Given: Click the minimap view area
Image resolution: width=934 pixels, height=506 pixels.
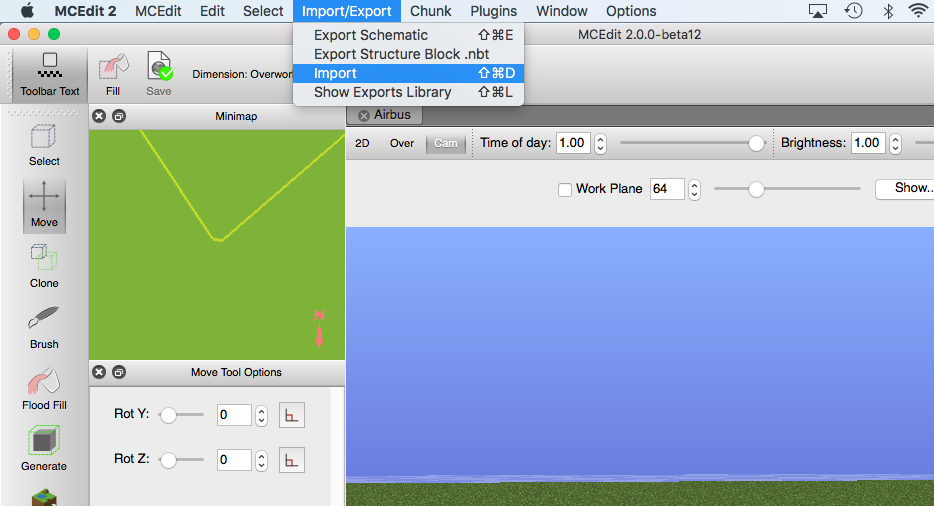Looking at the screenshot, I should point(217,245).
